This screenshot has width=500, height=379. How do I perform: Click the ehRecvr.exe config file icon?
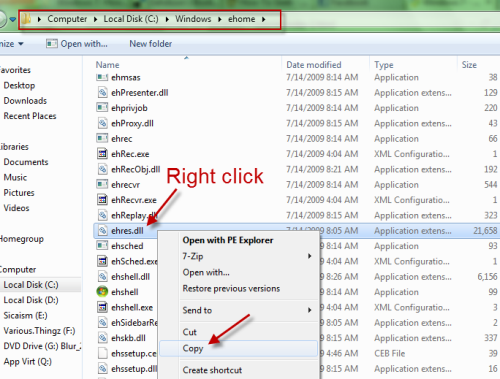102,200
